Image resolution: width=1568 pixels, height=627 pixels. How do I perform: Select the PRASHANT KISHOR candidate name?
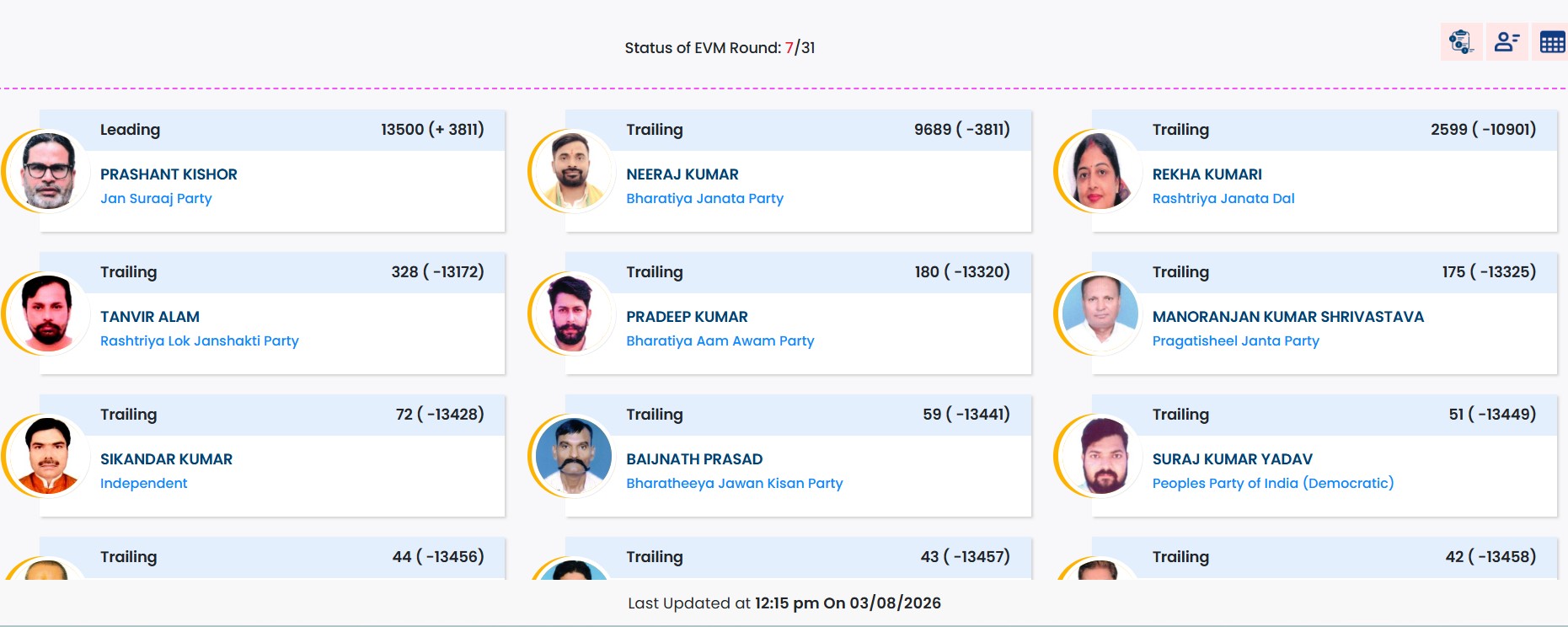tap(169, 174)
